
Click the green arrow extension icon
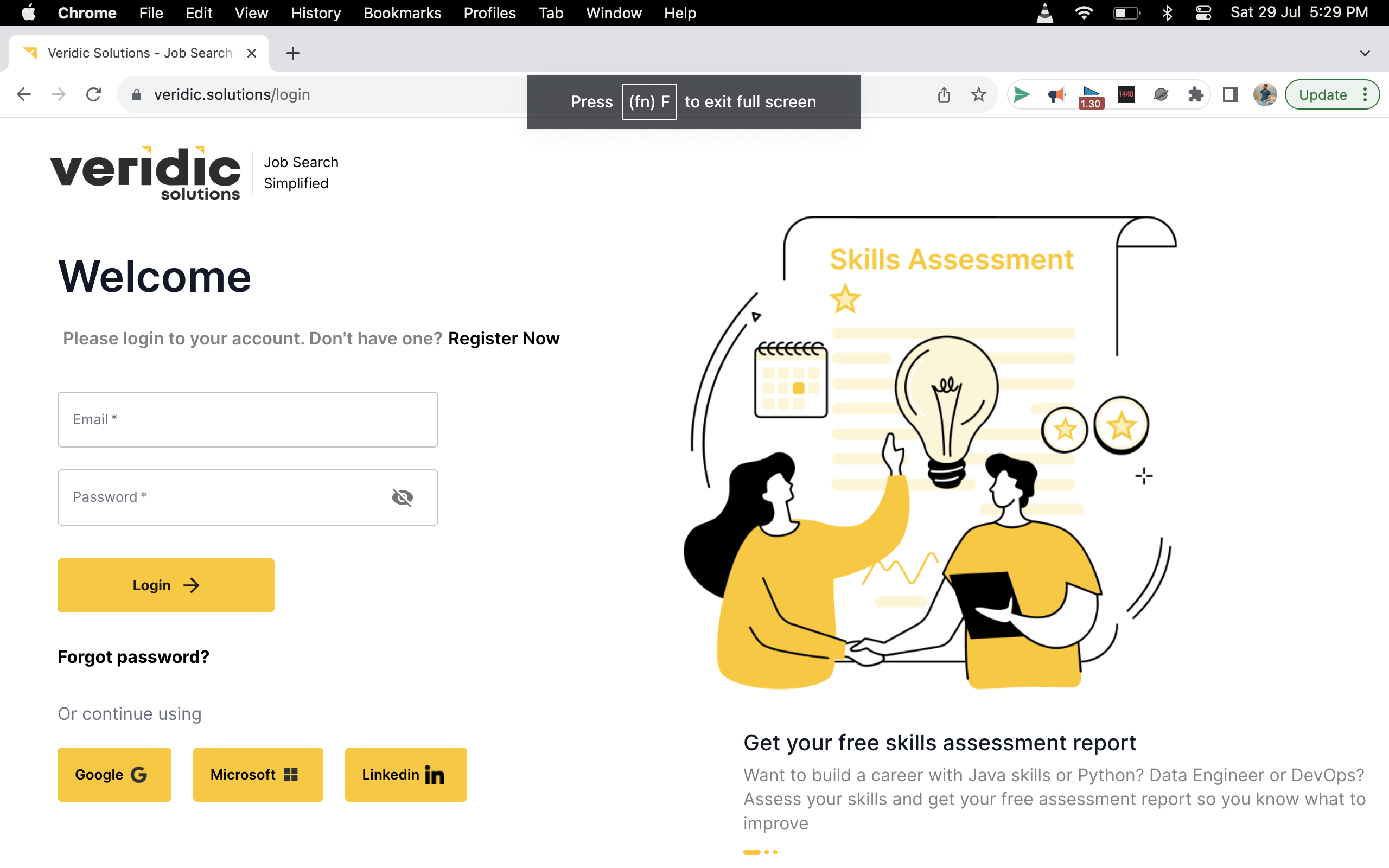pyautogui.click(x=1022, y=95)
